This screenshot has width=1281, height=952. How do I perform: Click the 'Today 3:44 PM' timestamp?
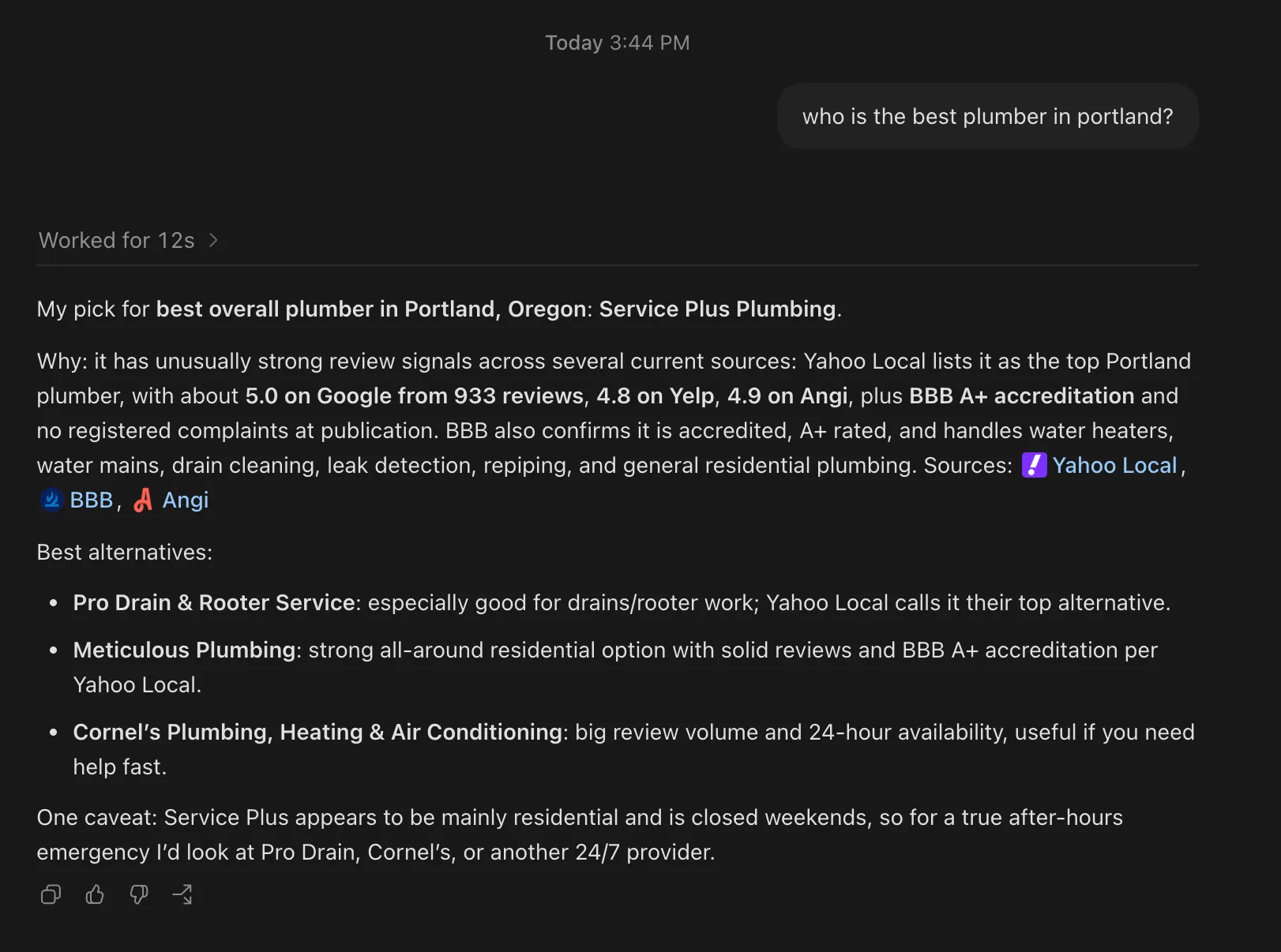618,43
